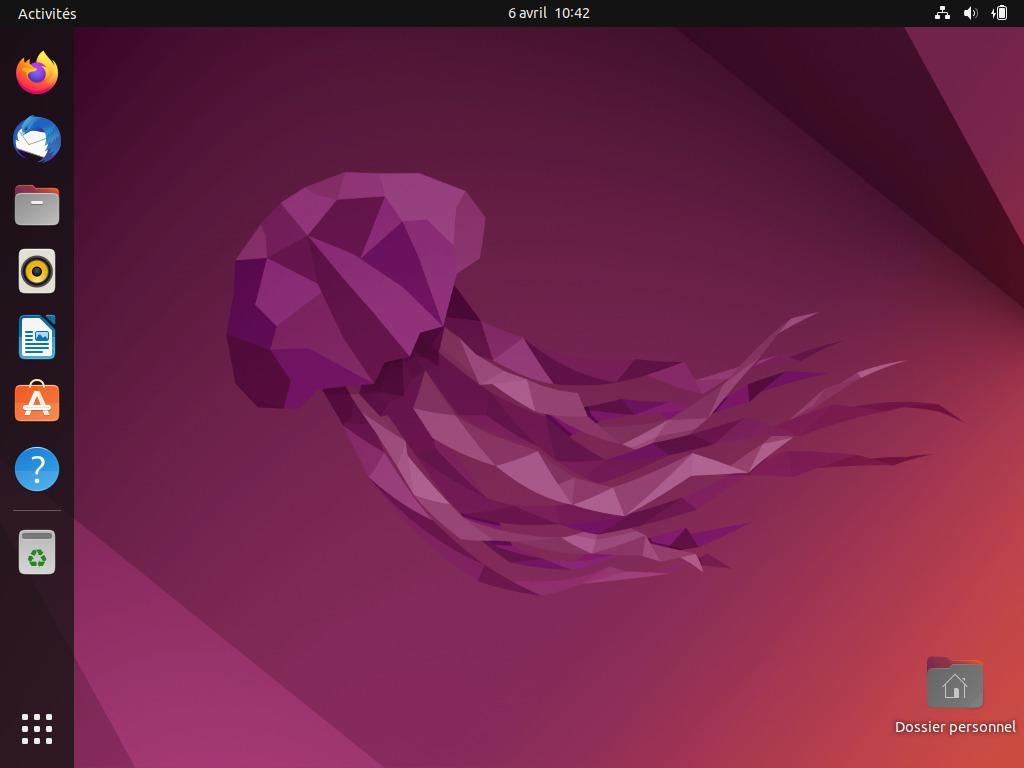Open the Thunderbird mail client
The image size is (1024, 768).
click(37, 139)
